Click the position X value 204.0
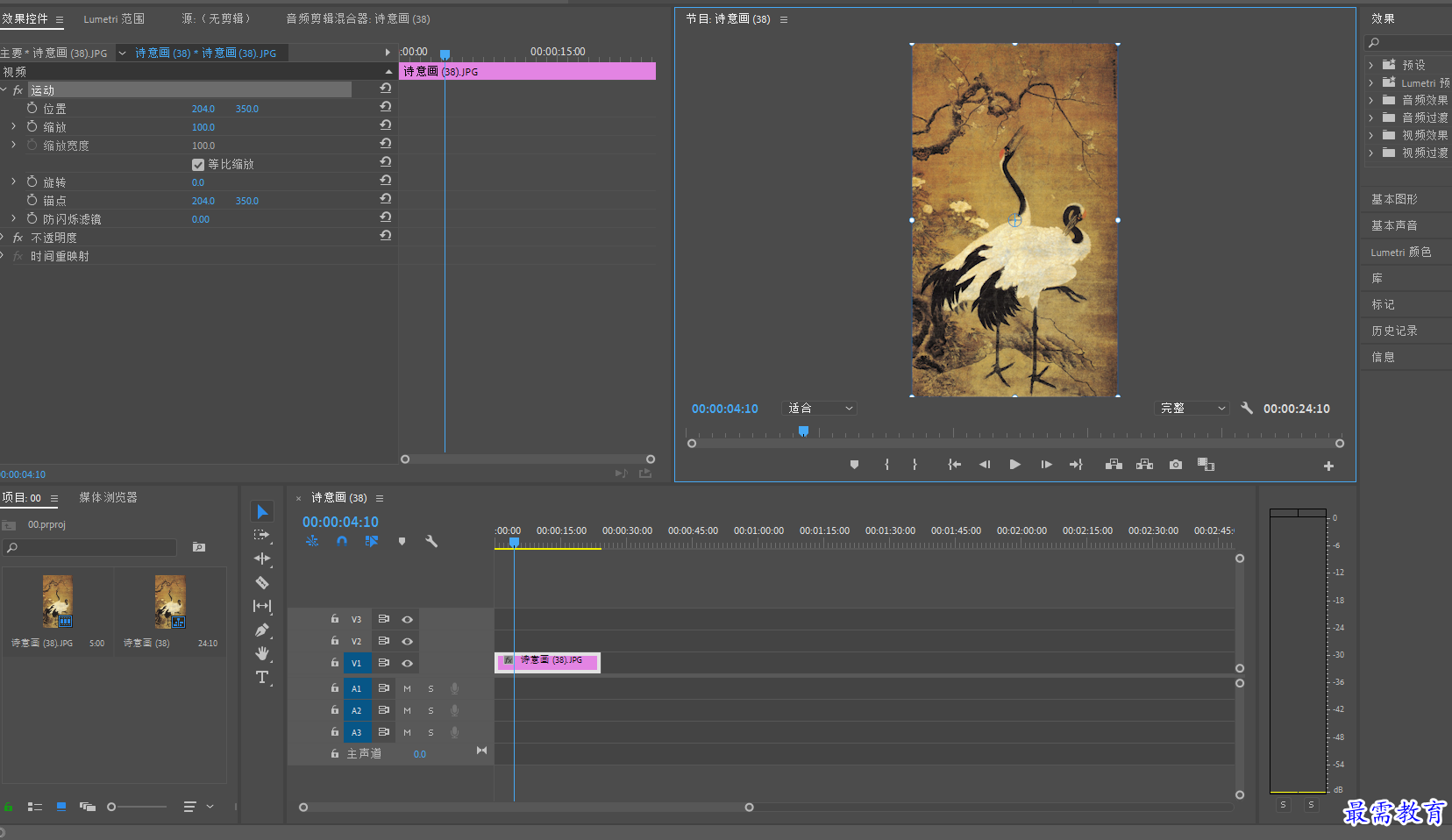The image size is (1452, 840). [x=203, y=109]
